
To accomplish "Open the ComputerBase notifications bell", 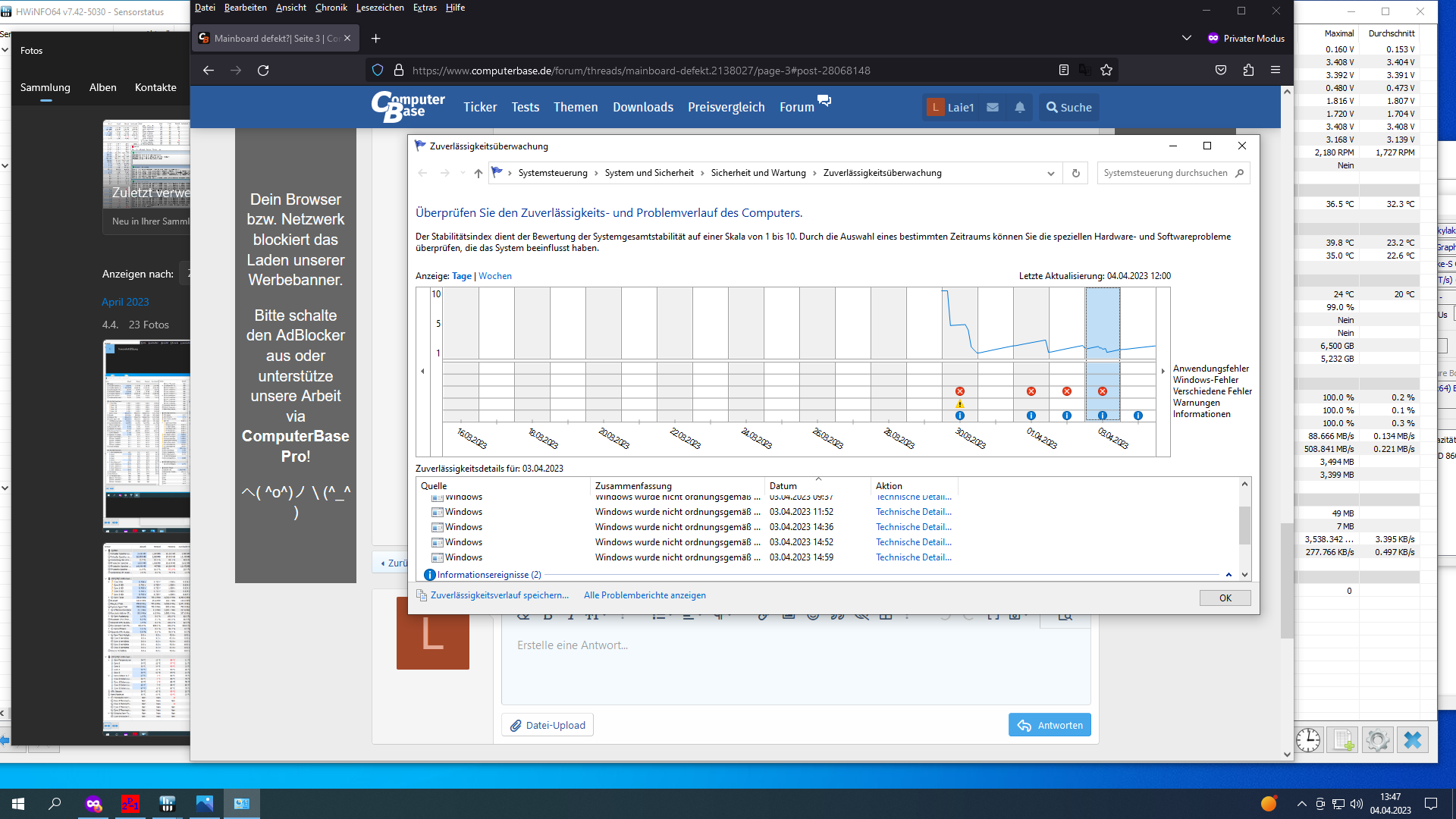I will [1020, 108].
